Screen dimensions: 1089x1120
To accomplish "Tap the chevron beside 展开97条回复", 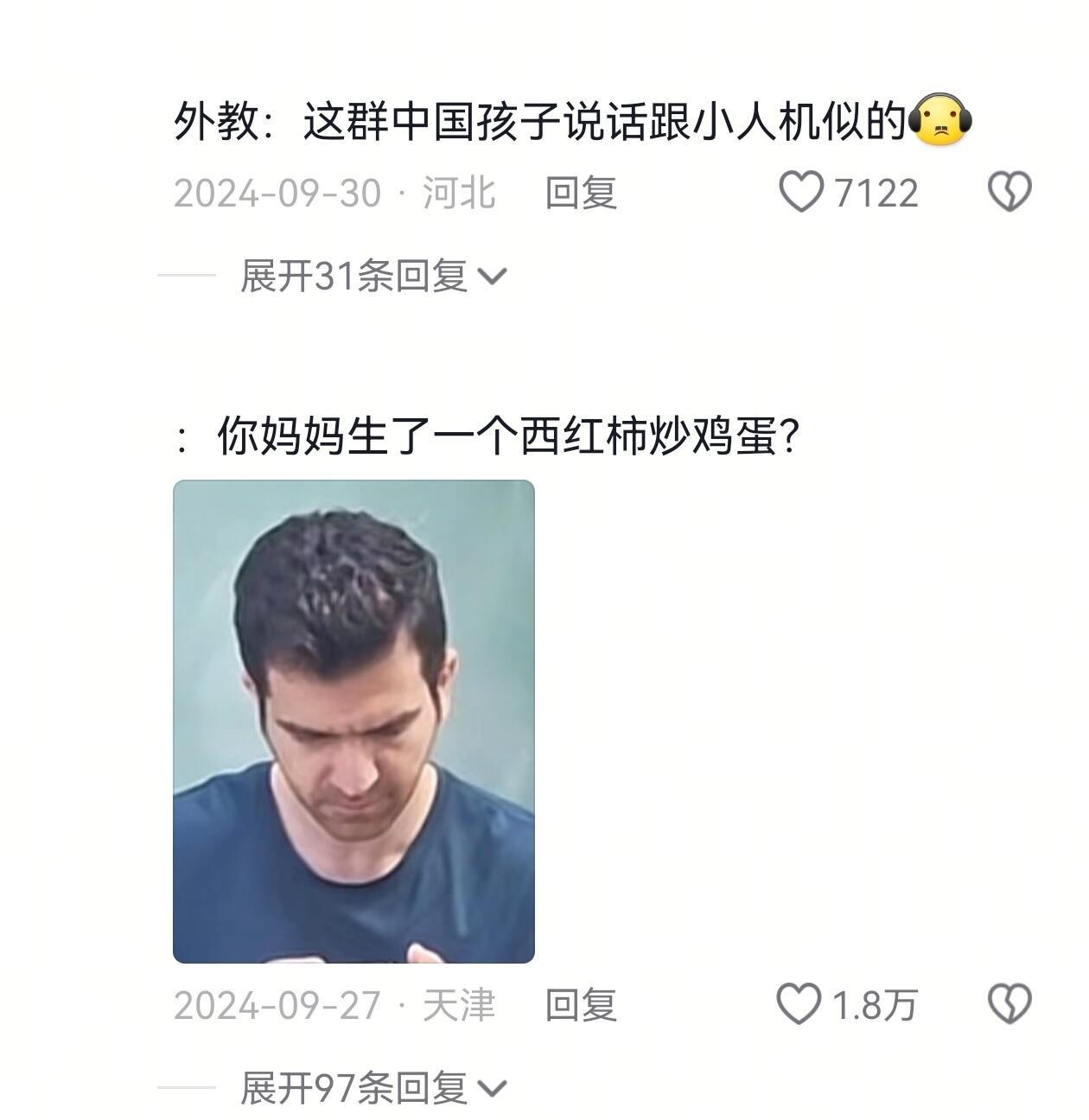I will pos(492,1089).
